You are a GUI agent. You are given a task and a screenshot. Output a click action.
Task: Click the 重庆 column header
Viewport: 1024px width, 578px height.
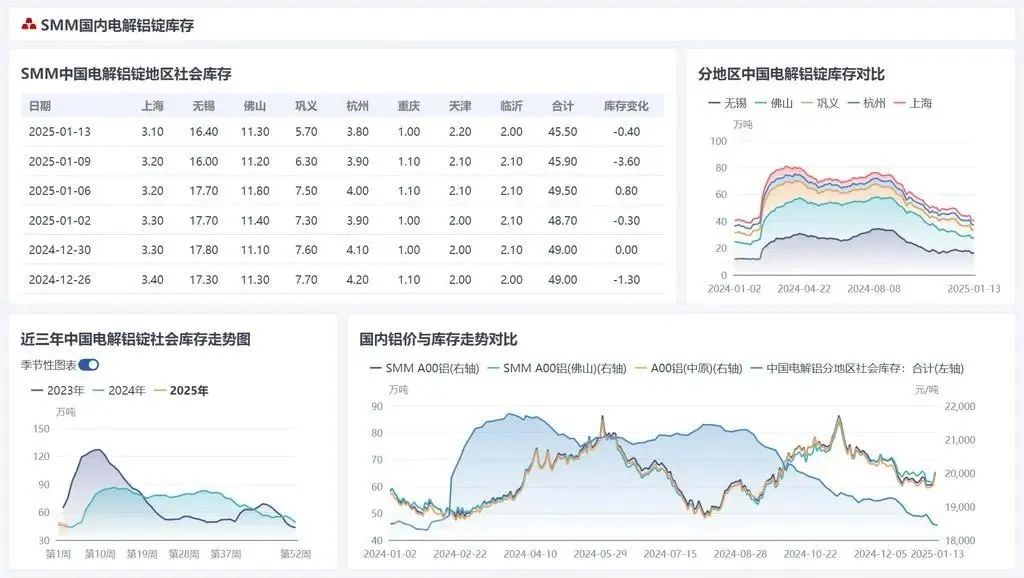point(409,106)
